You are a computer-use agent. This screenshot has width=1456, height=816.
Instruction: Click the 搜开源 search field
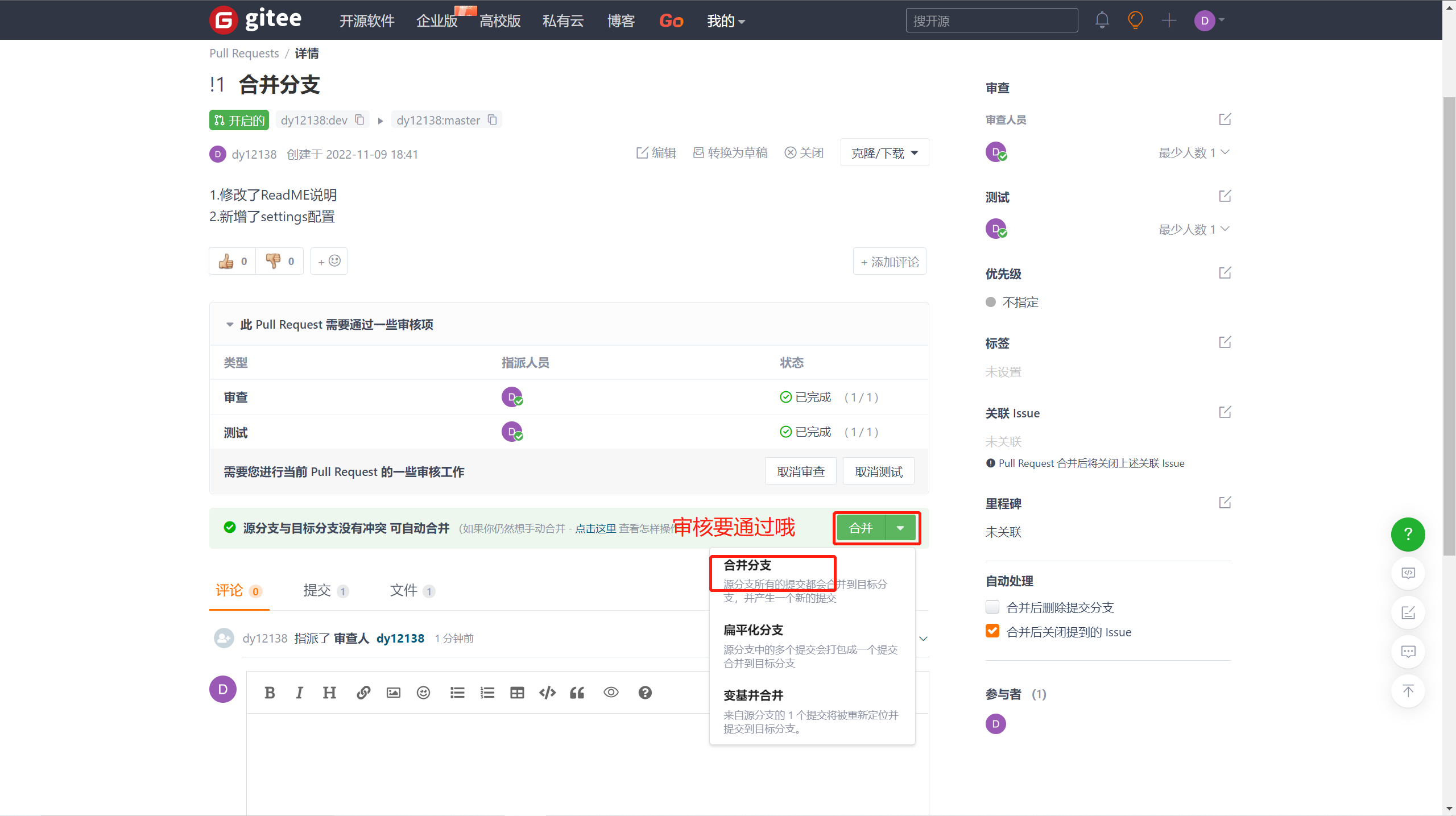991,20
